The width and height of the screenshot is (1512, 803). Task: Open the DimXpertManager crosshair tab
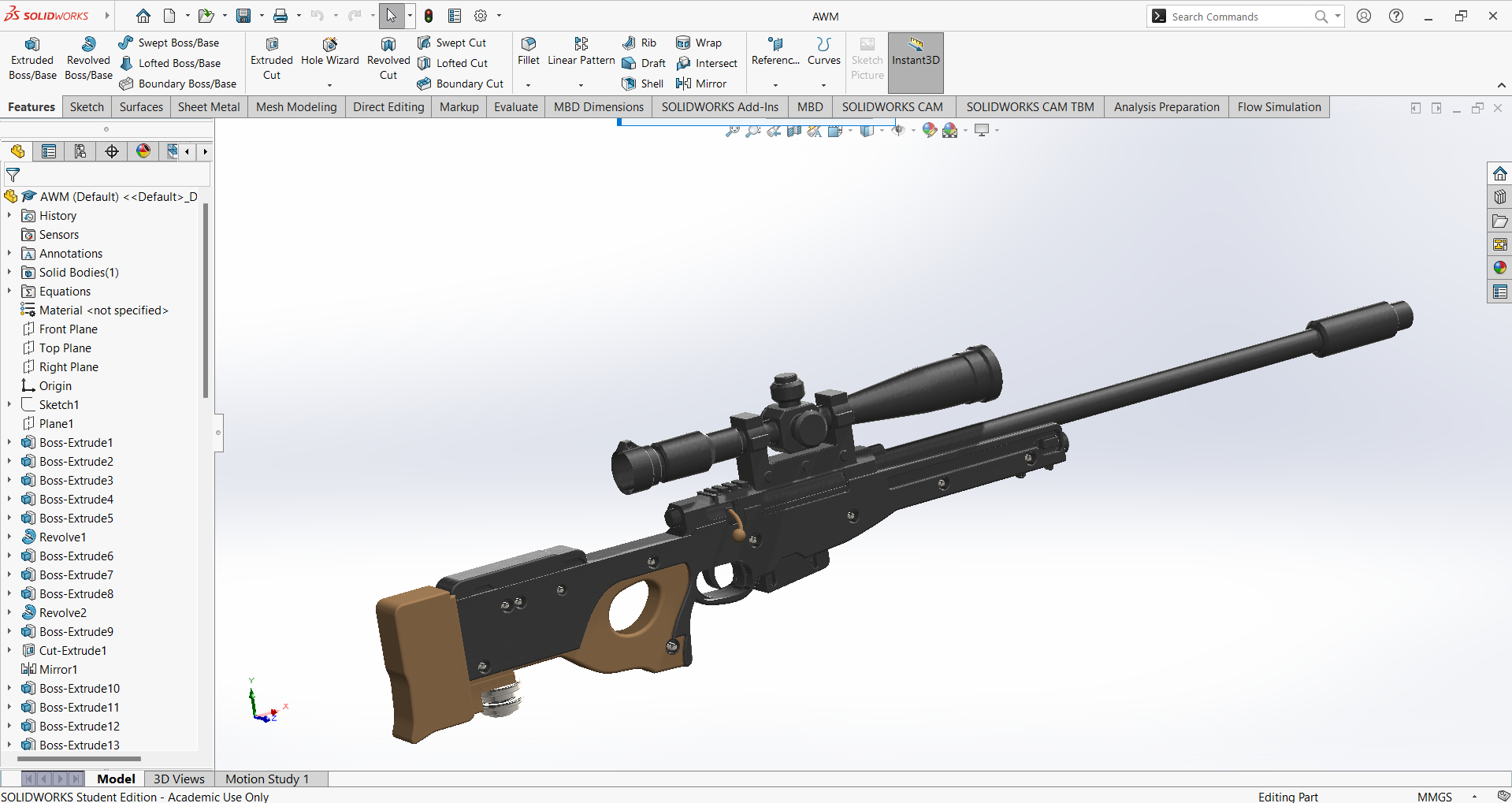tap(112, 151)
